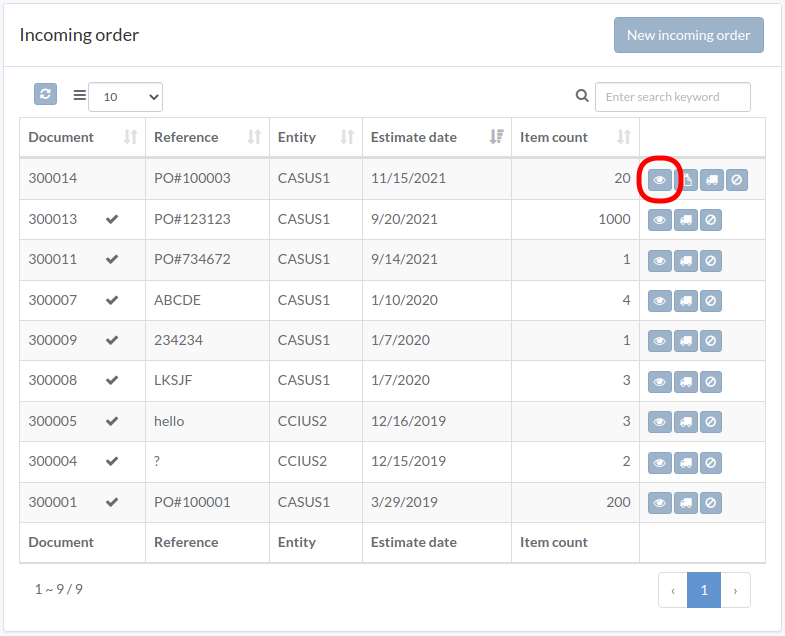This screenshot has width=785, height=636.
Task: Click truck icon in row 300007
Action: (x=686, y=301)
